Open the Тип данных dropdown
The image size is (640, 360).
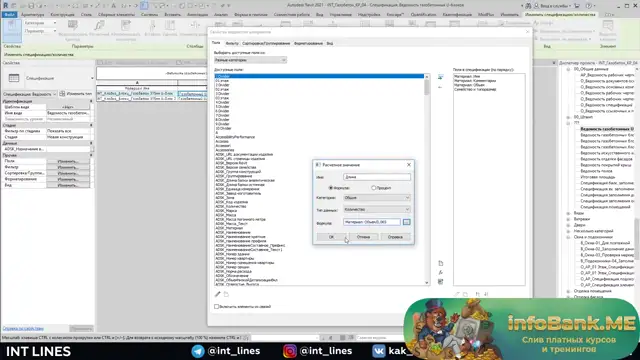point(376,209)
